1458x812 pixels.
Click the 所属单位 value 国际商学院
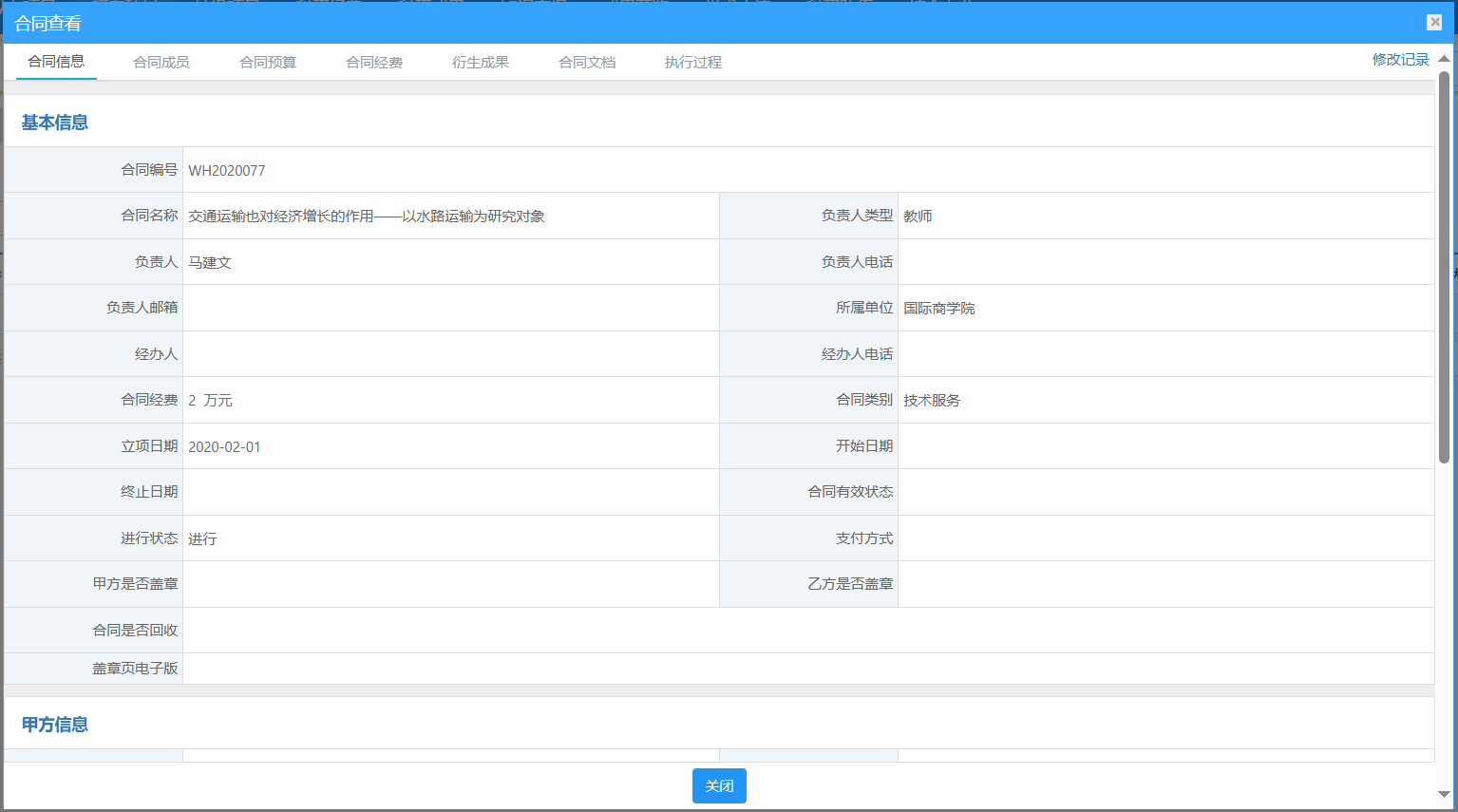938,309
